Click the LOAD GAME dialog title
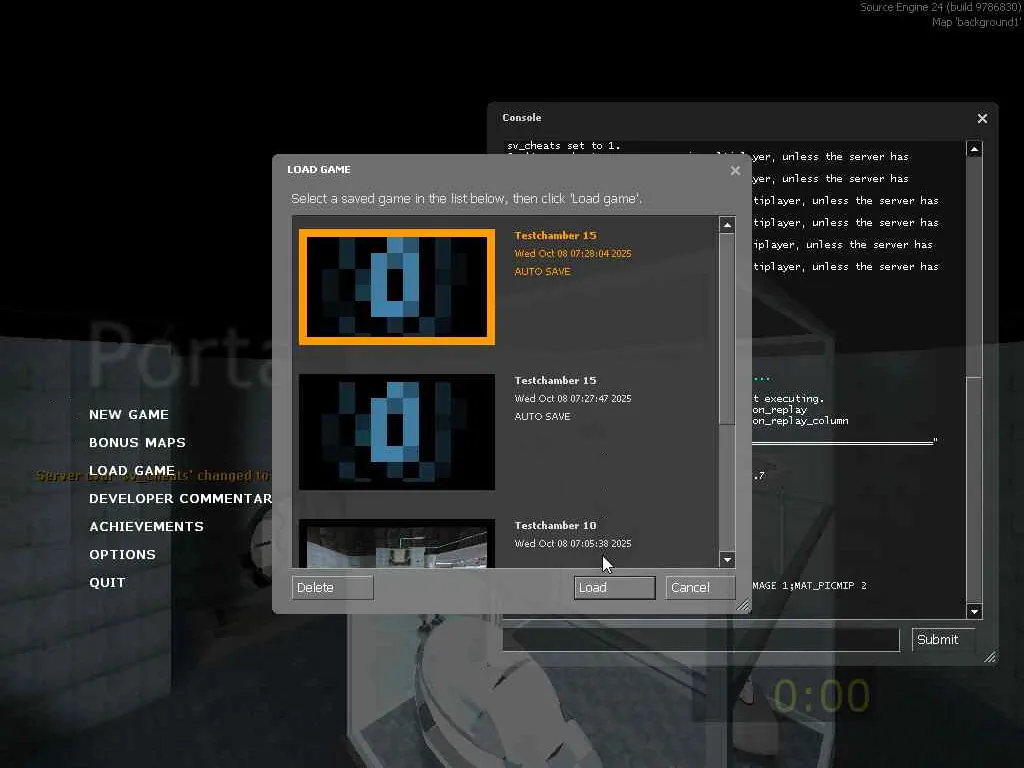The width and height of the screenshot is (1024, 768). tap(319, 170)
